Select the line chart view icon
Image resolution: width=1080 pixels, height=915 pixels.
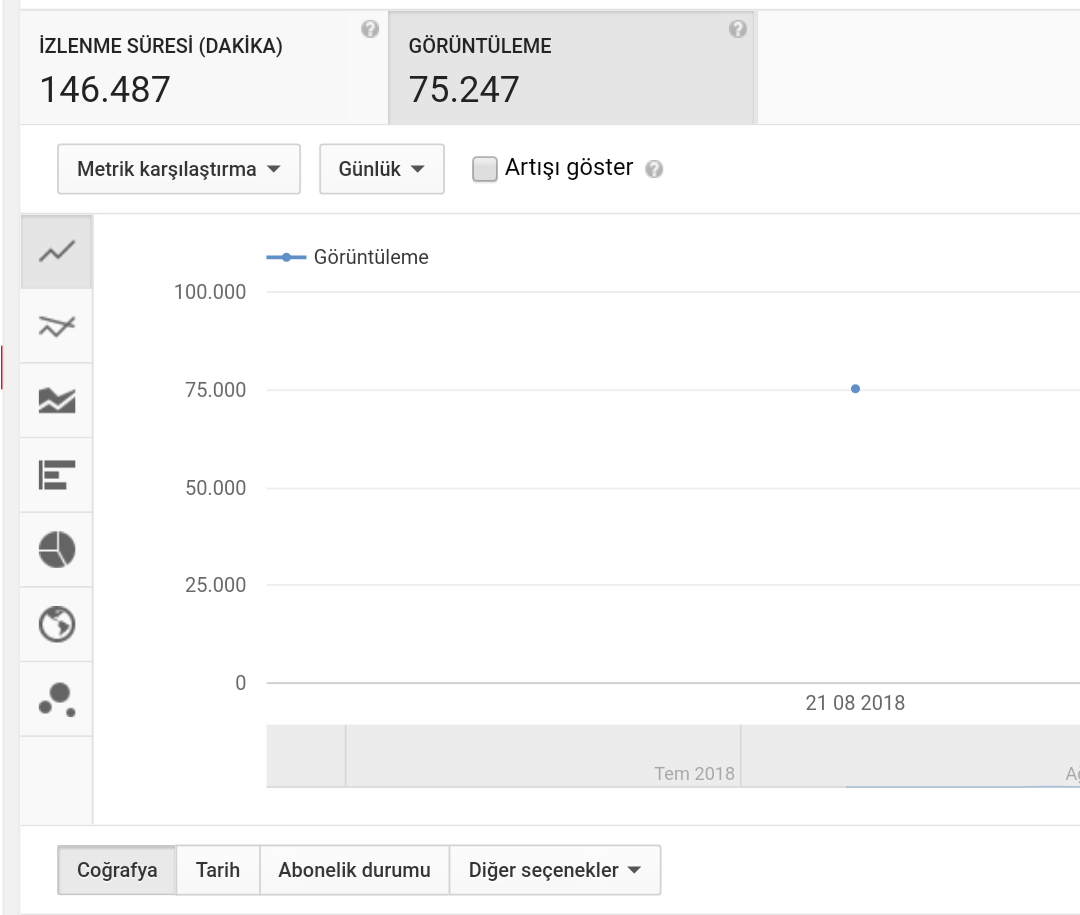56,251
